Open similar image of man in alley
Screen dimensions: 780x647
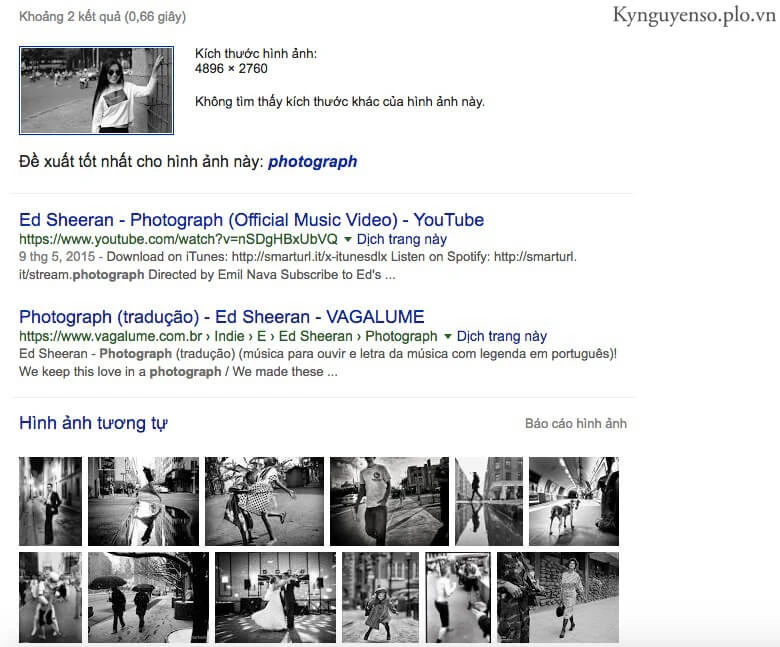point(50,501)
